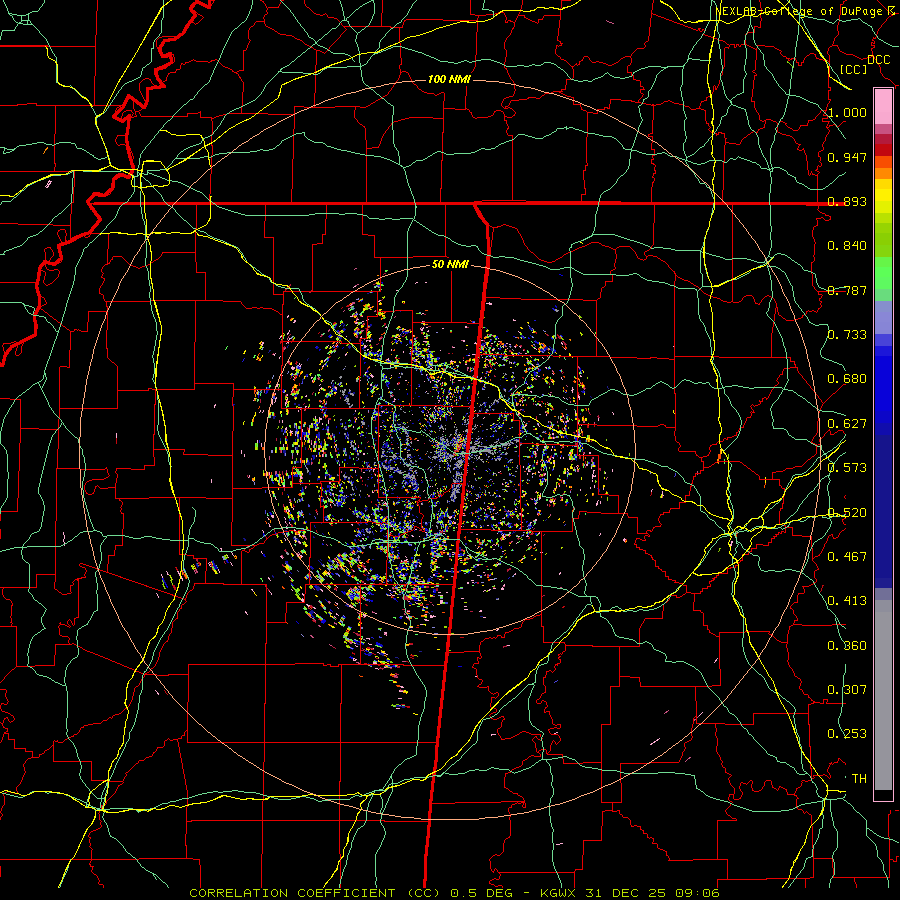This screenshot has width=900, height=900.
Task: Click the 0.520 scale value
Action: pos(847,513)
